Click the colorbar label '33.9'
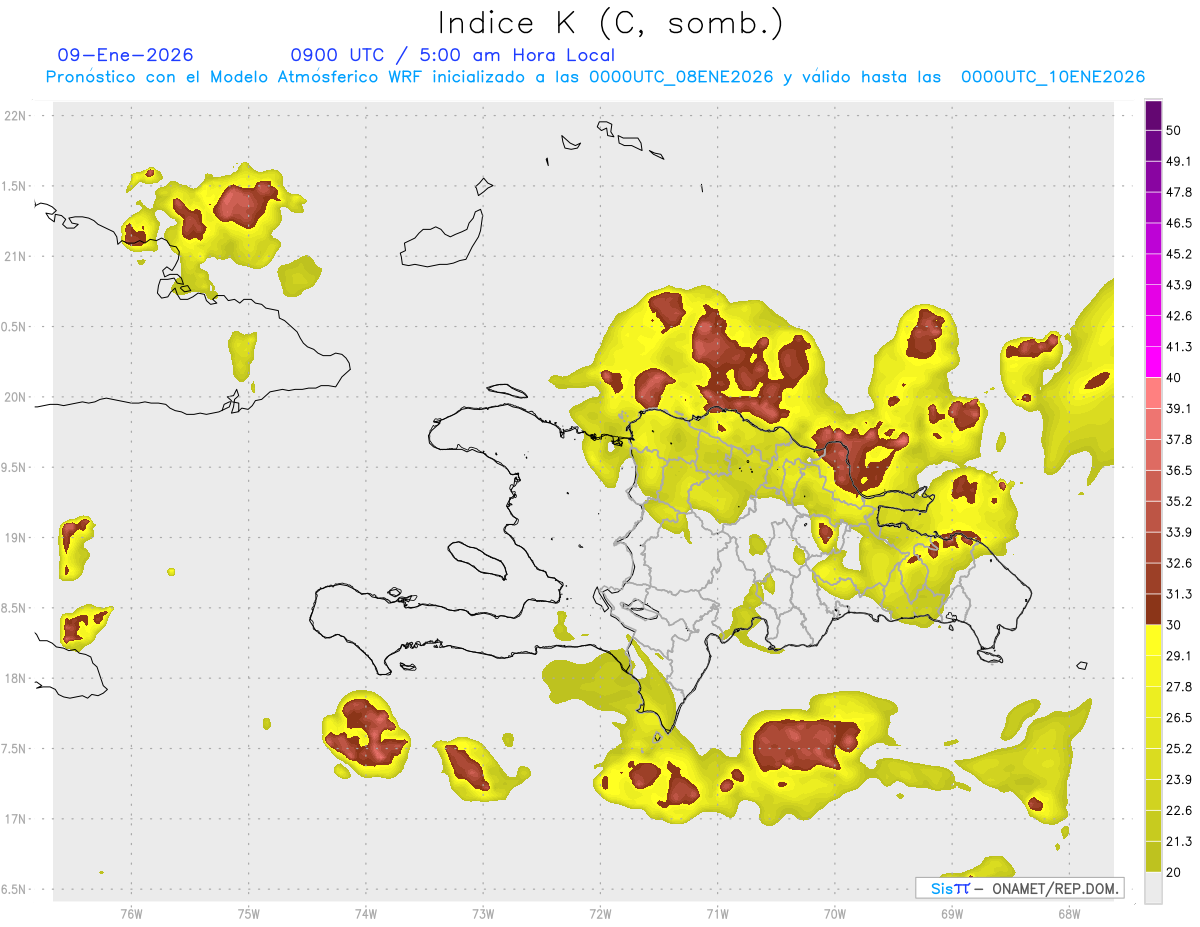 coord(1179,532)
